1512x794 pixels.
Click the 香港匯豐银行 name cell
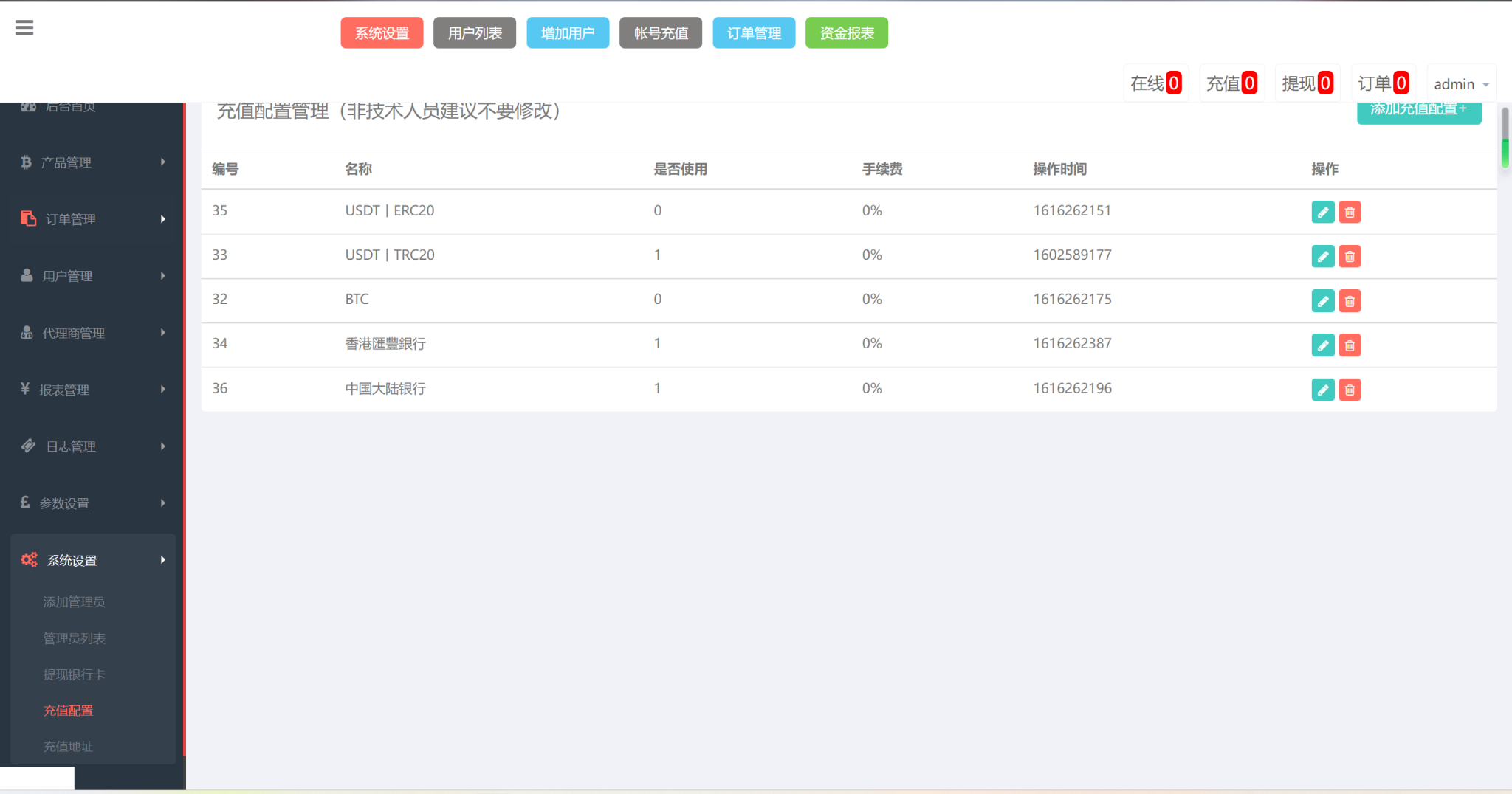tap(385, 343)
